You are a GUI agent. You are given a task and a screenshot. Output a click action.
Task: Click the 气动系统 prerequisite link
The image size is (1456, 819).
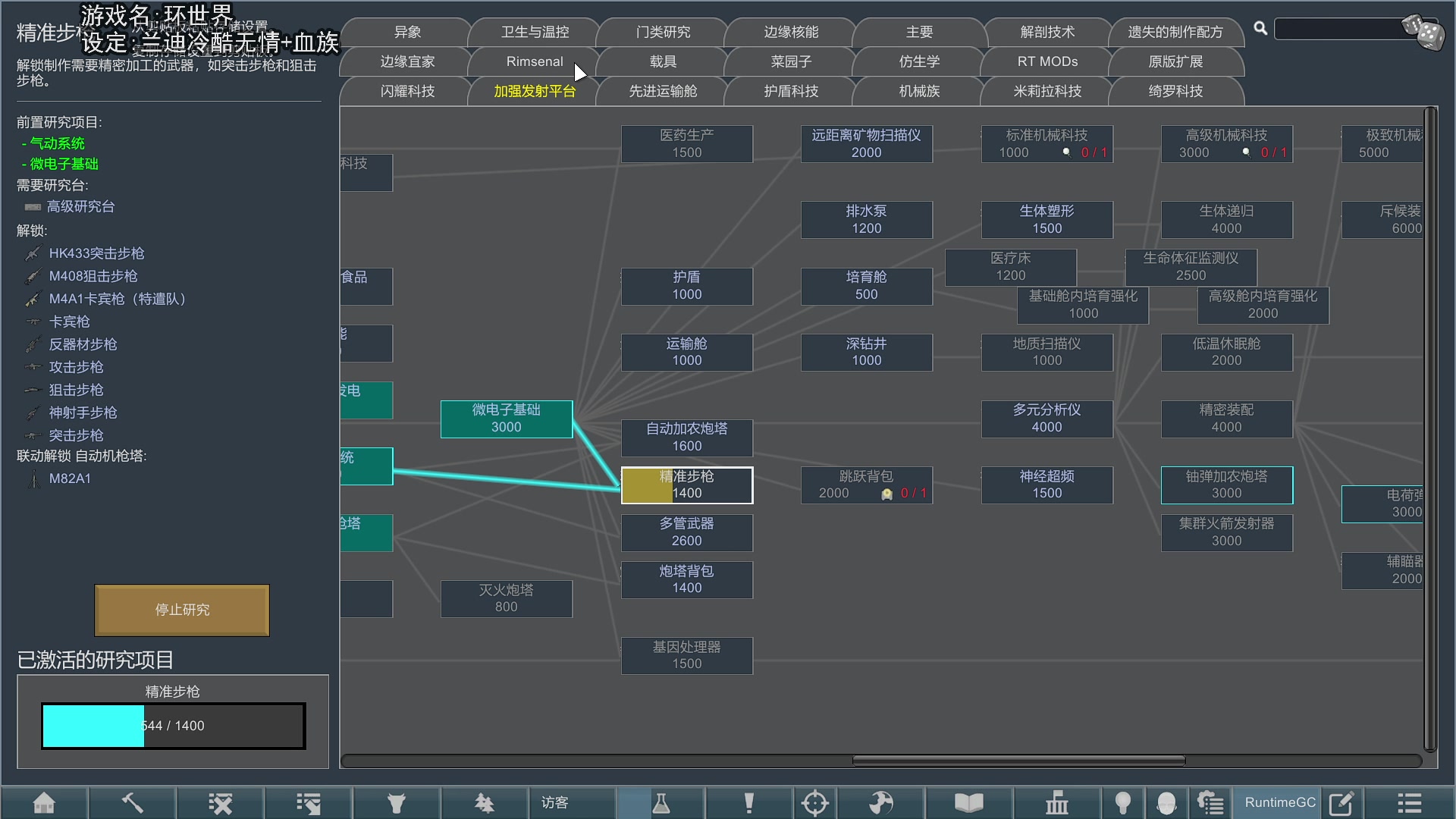(x=57, y=143)
